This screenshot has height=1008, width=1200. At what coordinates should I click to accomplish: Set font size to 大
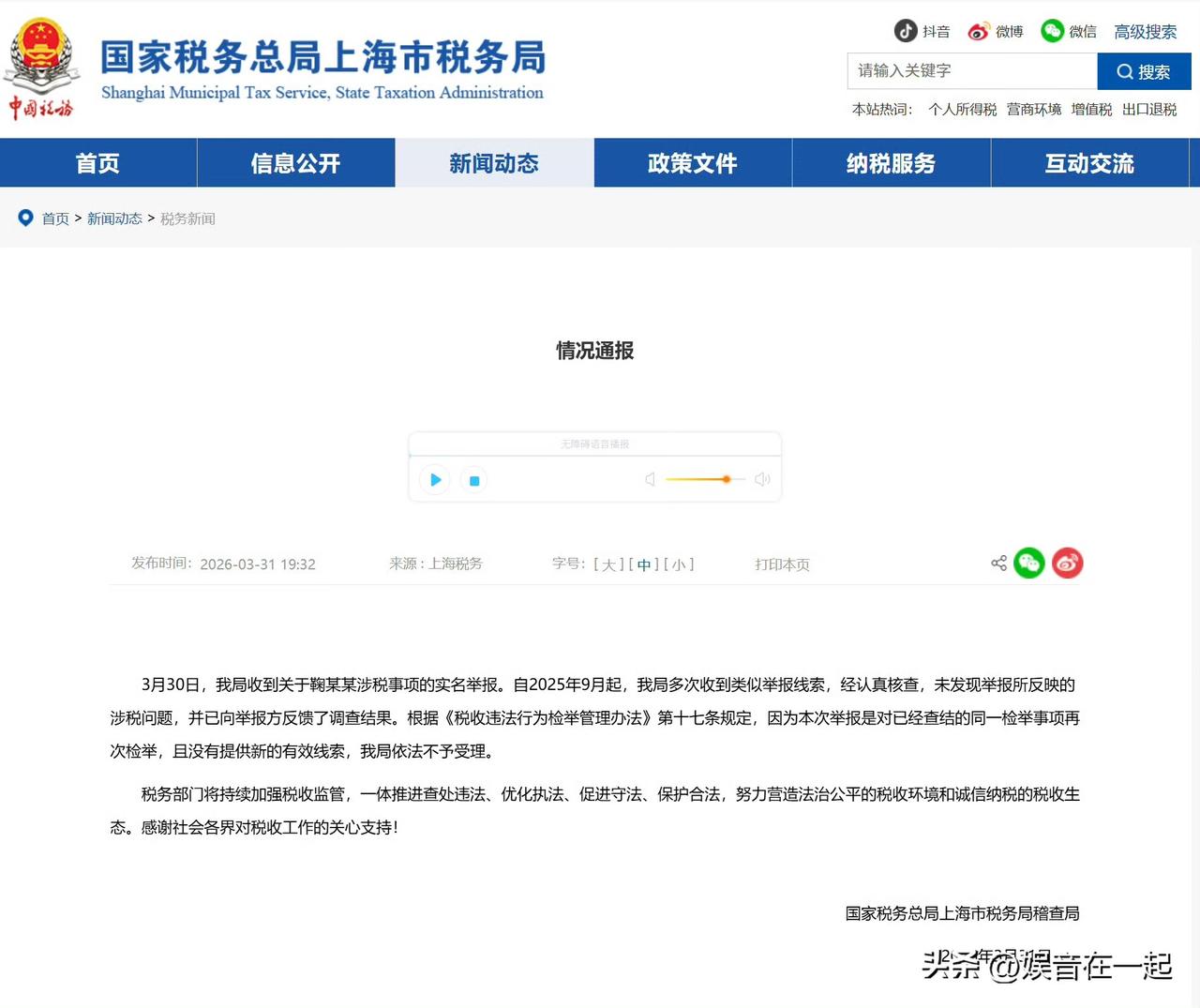pos(608,564)
